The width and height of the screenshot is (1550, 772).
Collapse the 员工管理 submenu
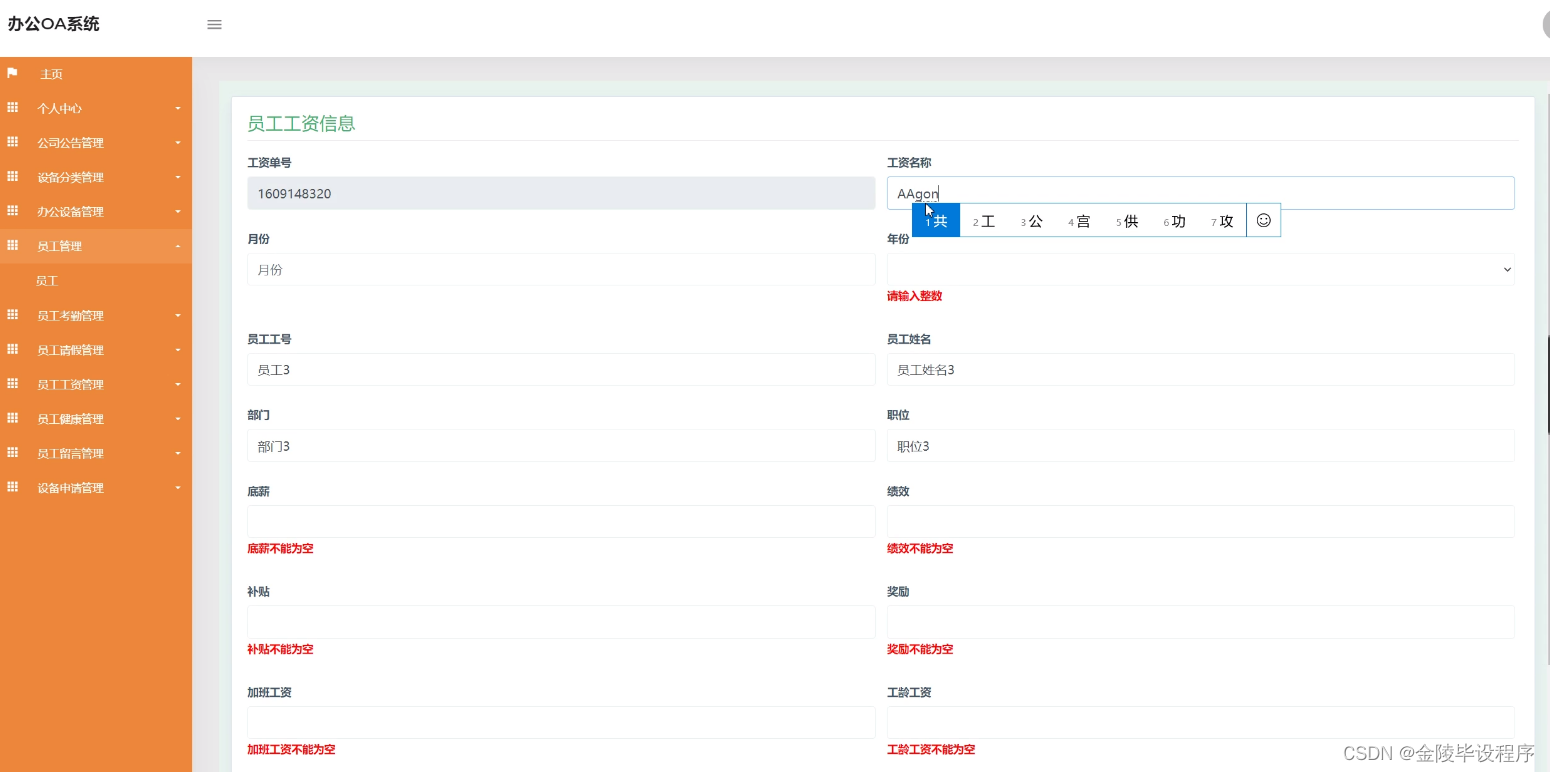[x=95, y=245]
